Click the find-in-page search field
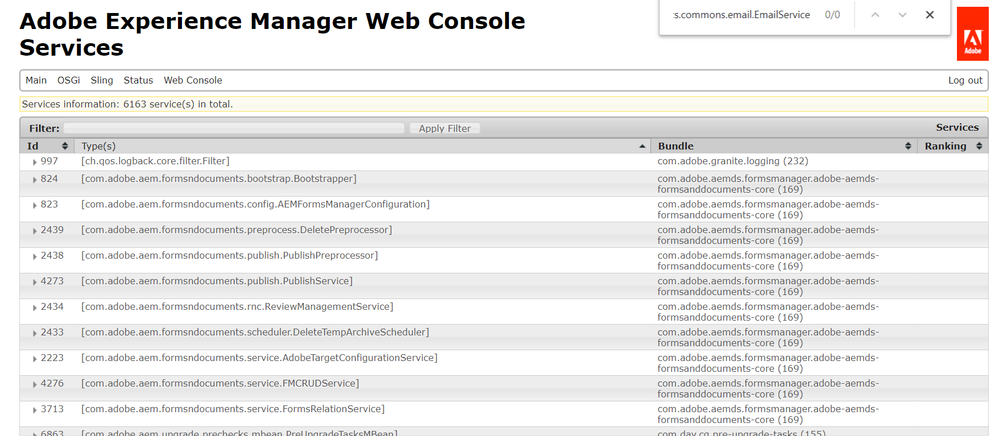The width and height of the screenshot is (999, 436). pyautogui.click(x=740, y=15)
